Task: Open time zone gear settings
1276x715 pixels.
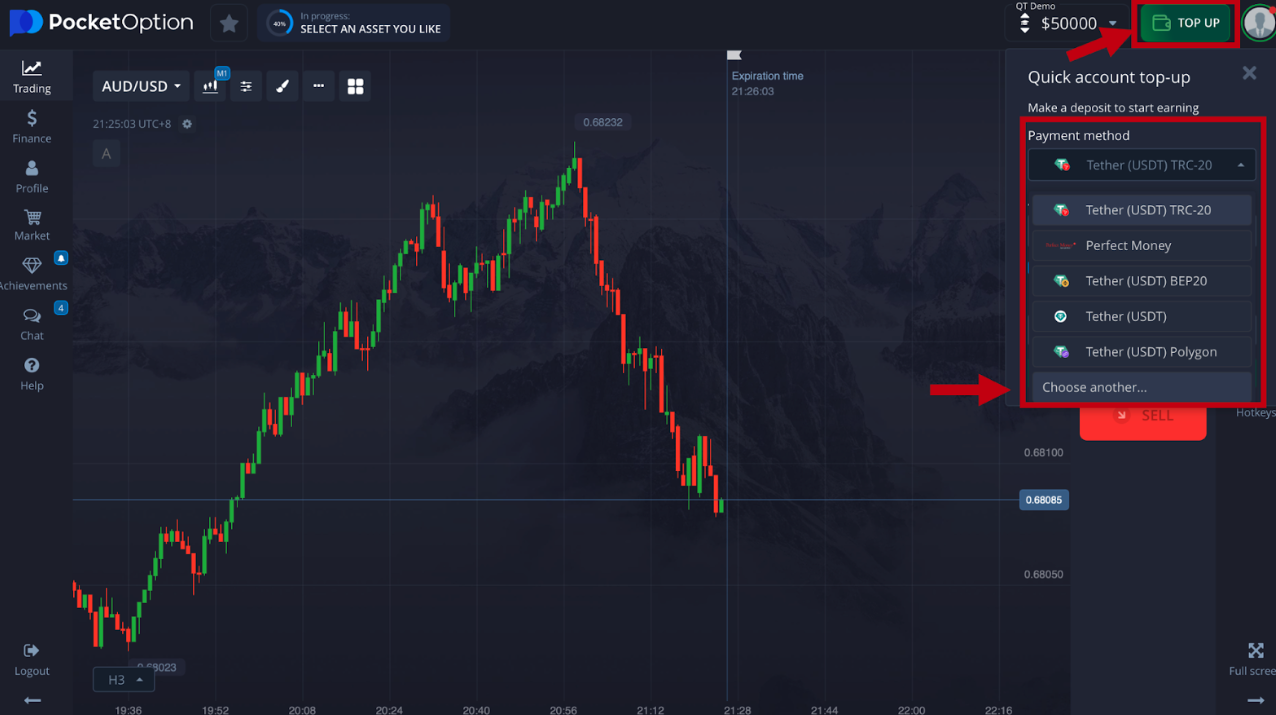Action: (187, 124)
